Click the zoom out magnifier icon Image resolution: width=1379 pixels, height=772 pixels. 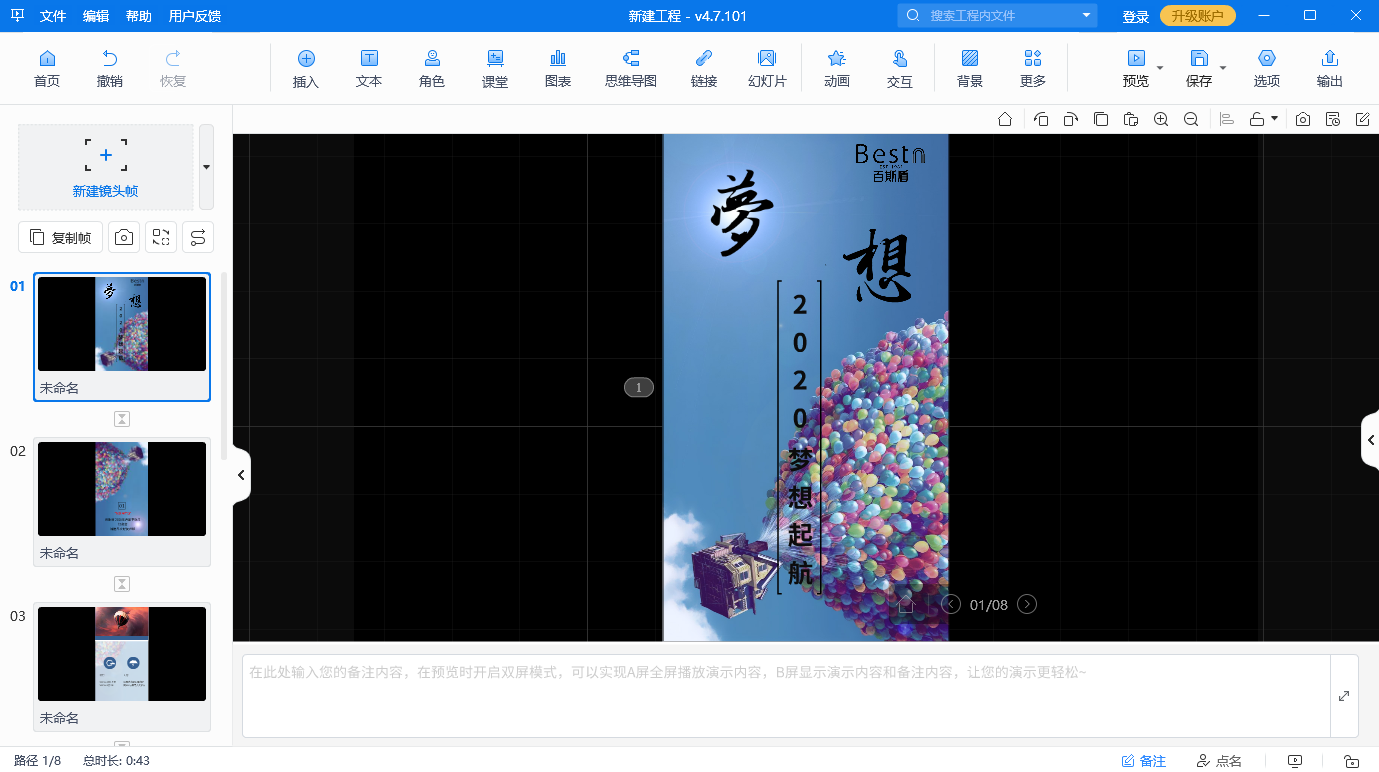tap(1191, 119)
